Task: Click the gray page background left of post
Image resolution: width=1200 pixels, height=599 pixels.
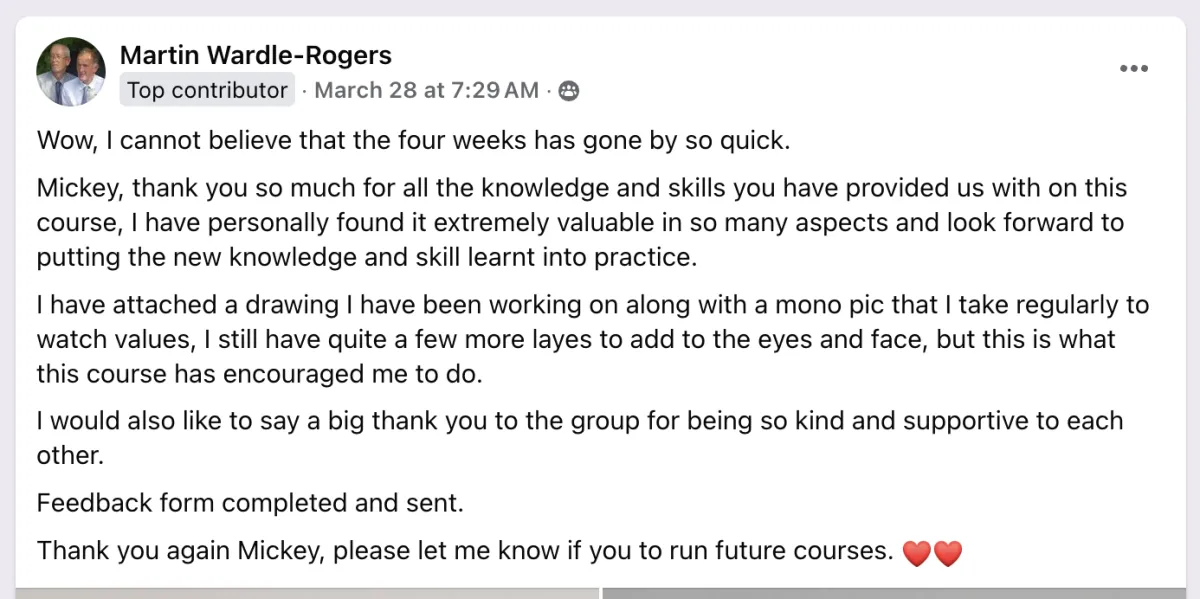Action: pyautogui.click(x=7, y=300)
